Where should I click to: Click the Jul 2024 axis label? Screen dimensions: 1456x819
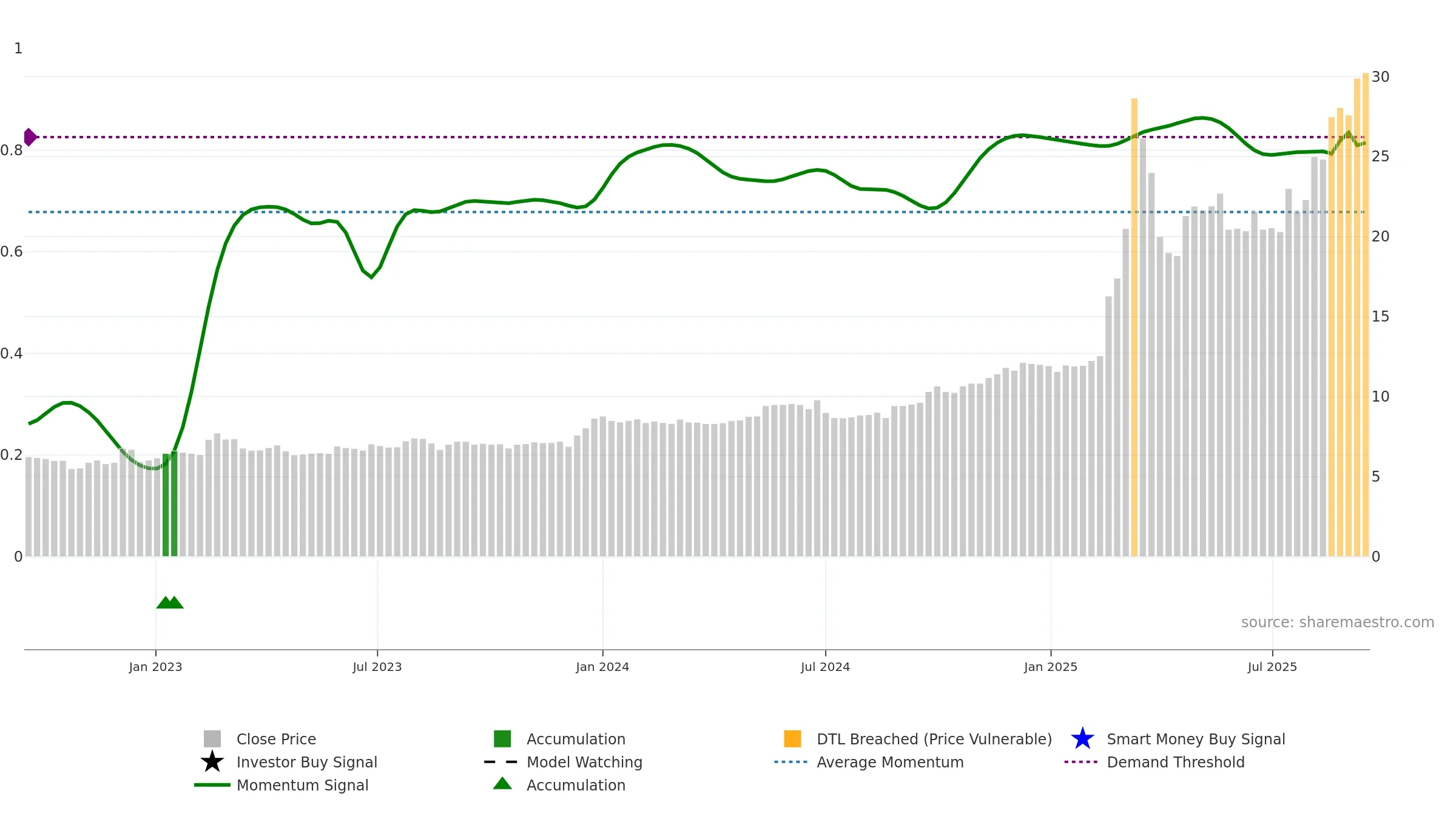[825, 667]
